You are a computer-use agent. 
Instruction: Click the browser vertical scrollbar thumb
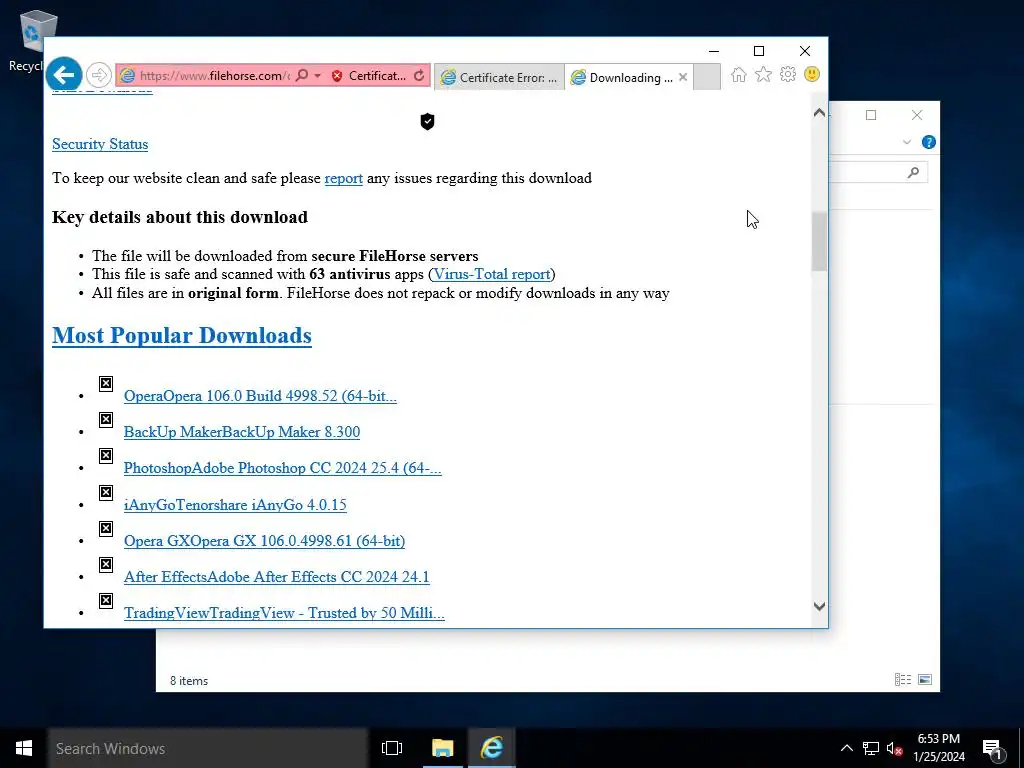click(x=819, y=241)
